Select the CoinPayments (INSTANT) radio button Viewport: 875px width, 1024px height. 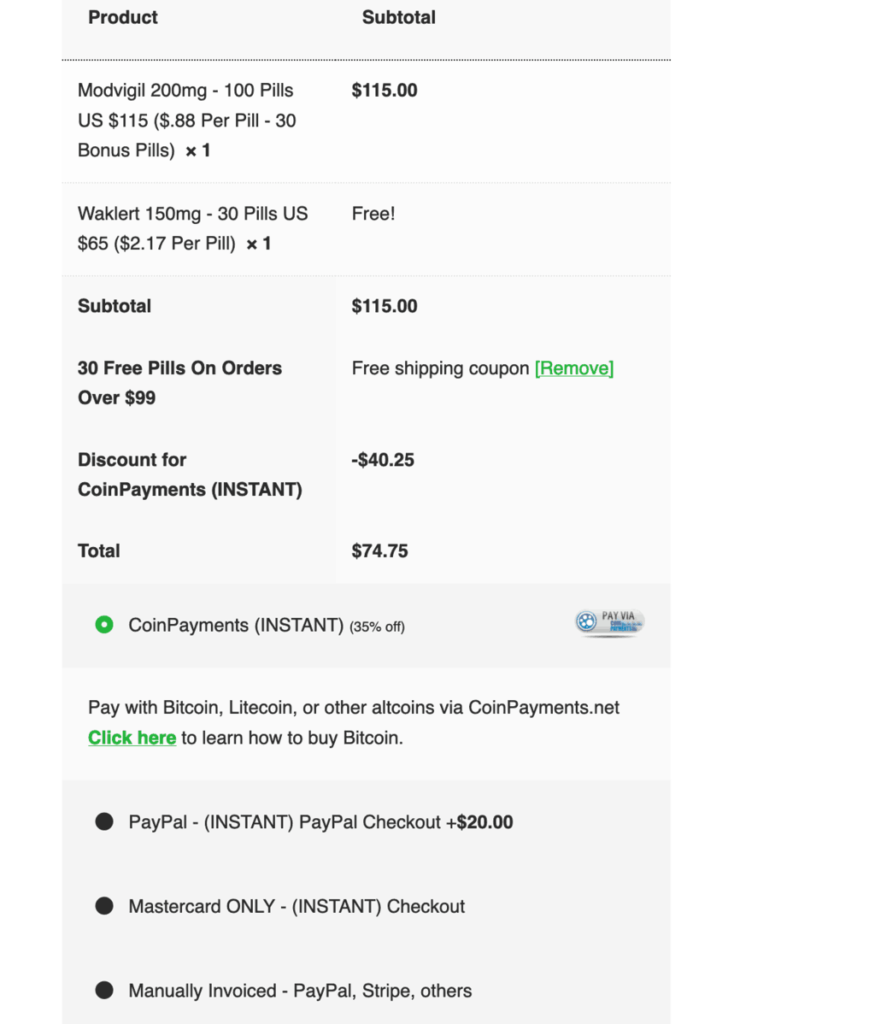coord(104,625)
